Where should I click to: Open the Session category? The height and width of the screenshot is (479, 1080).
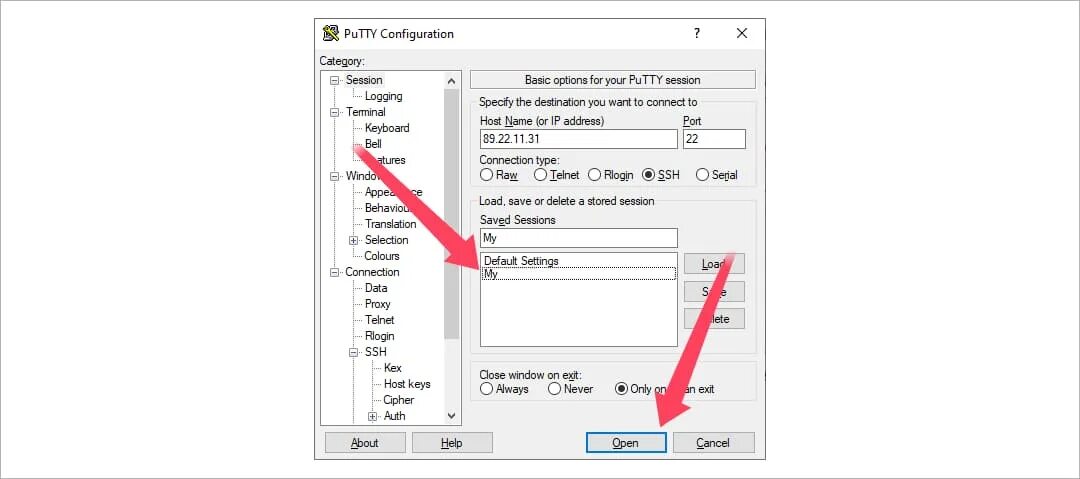(364, 80)
